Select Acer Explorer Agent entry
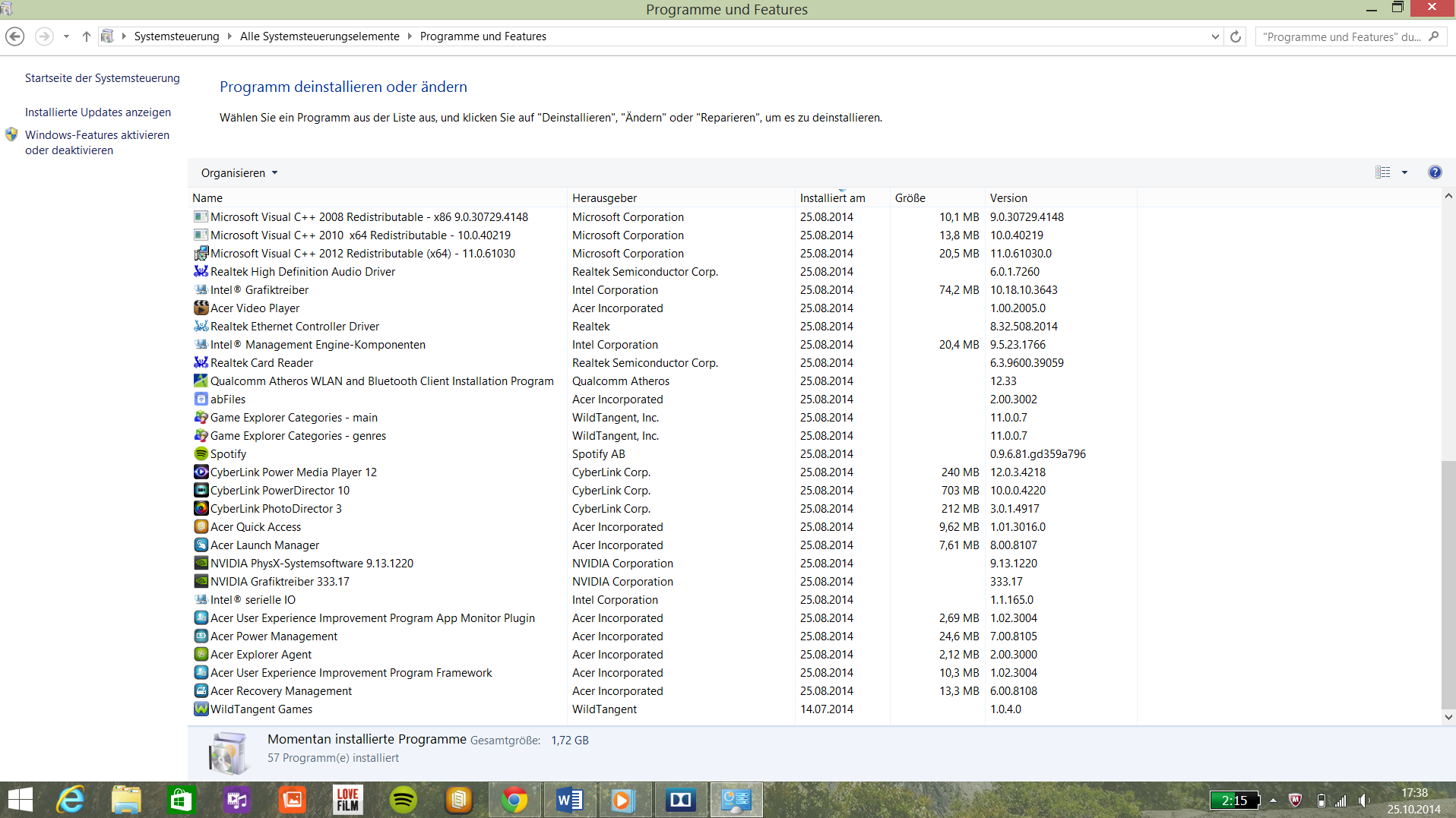1456x818 pixels. pyautogui.click(x=261, y=654)
